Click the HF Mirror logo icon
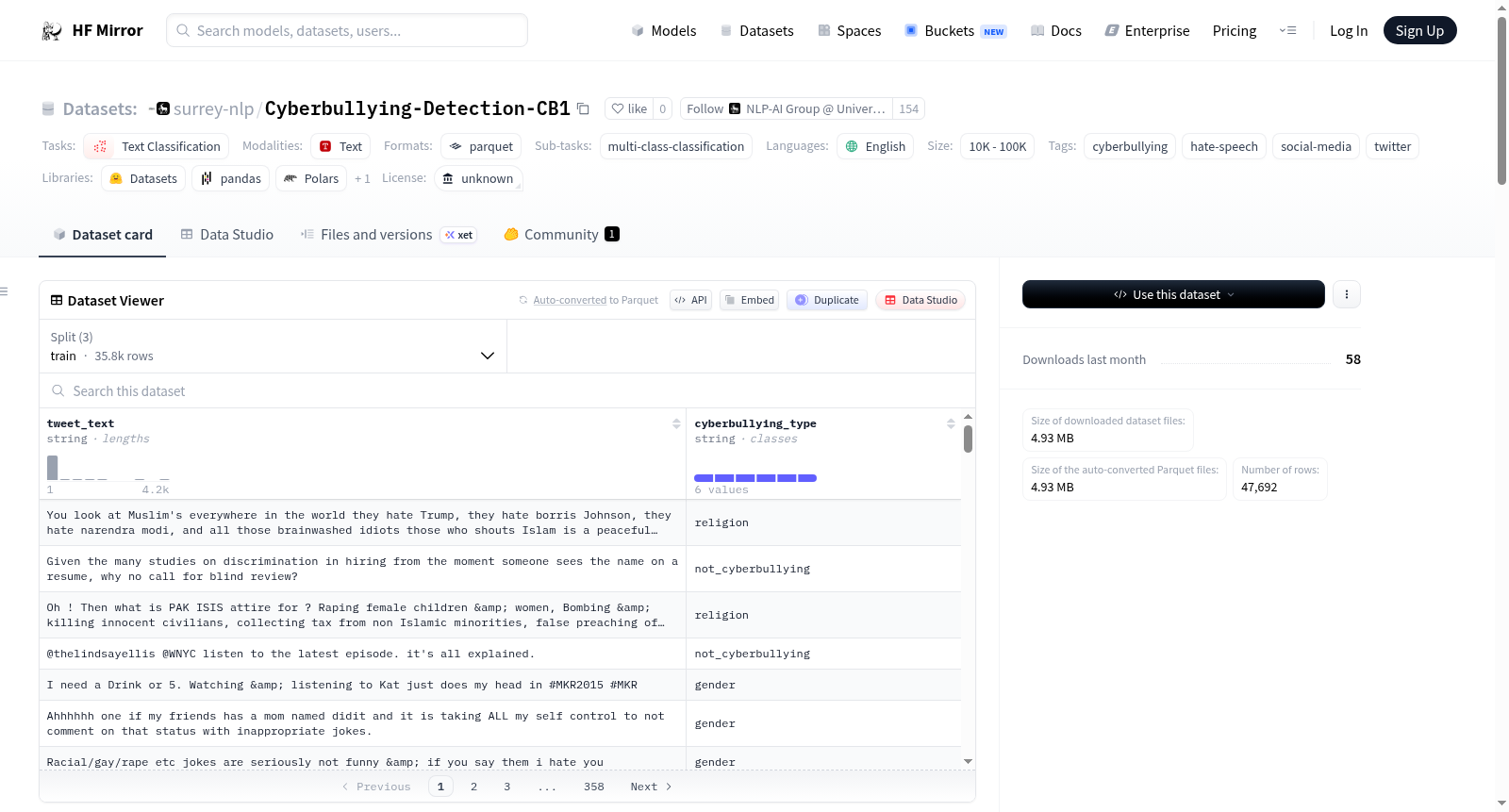This screenshot has height=812, width=1509. click(x=52, y=31)
